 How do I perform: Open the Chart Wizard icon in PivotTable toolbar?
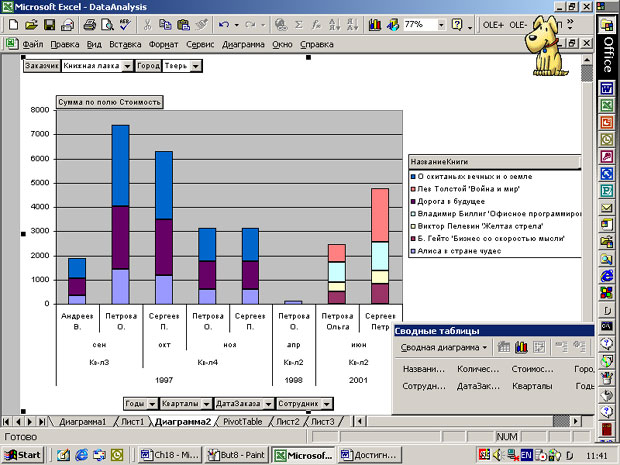[x=519, y=347]
